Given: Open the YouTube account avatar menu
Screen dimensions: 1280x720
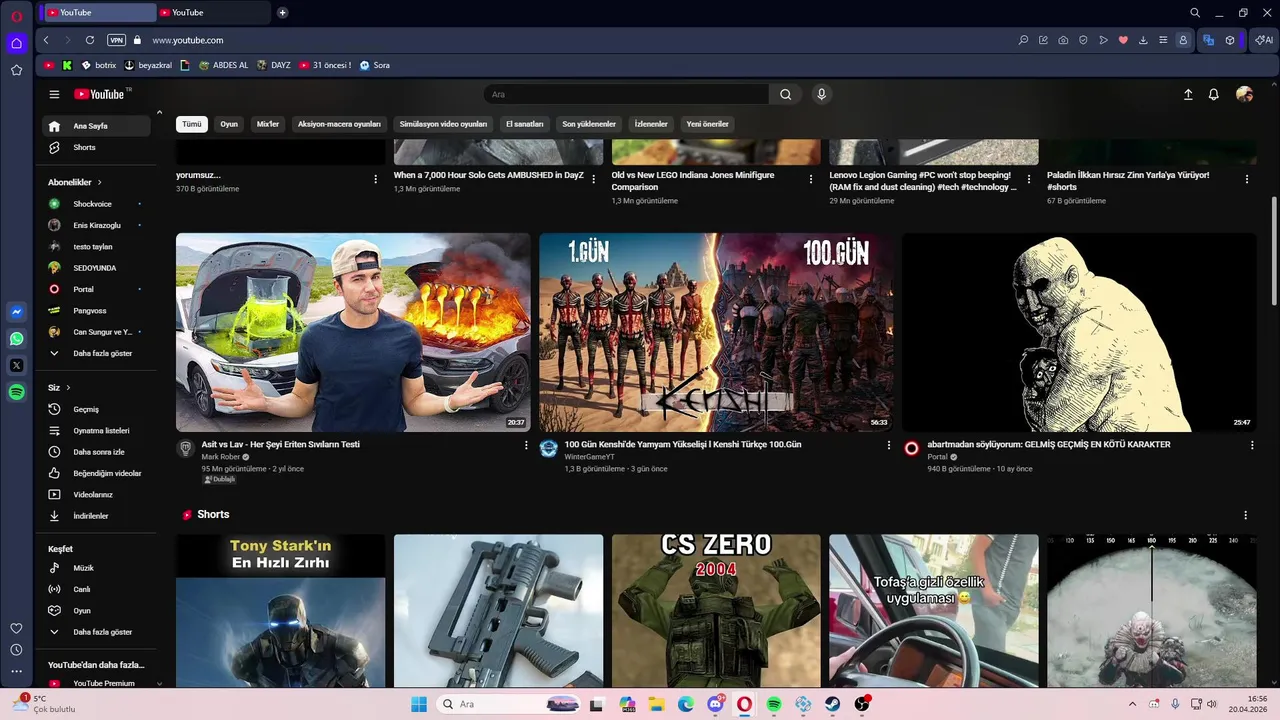Looking at the screenshot, I should pyautogui.click(x=1244, y=94).
